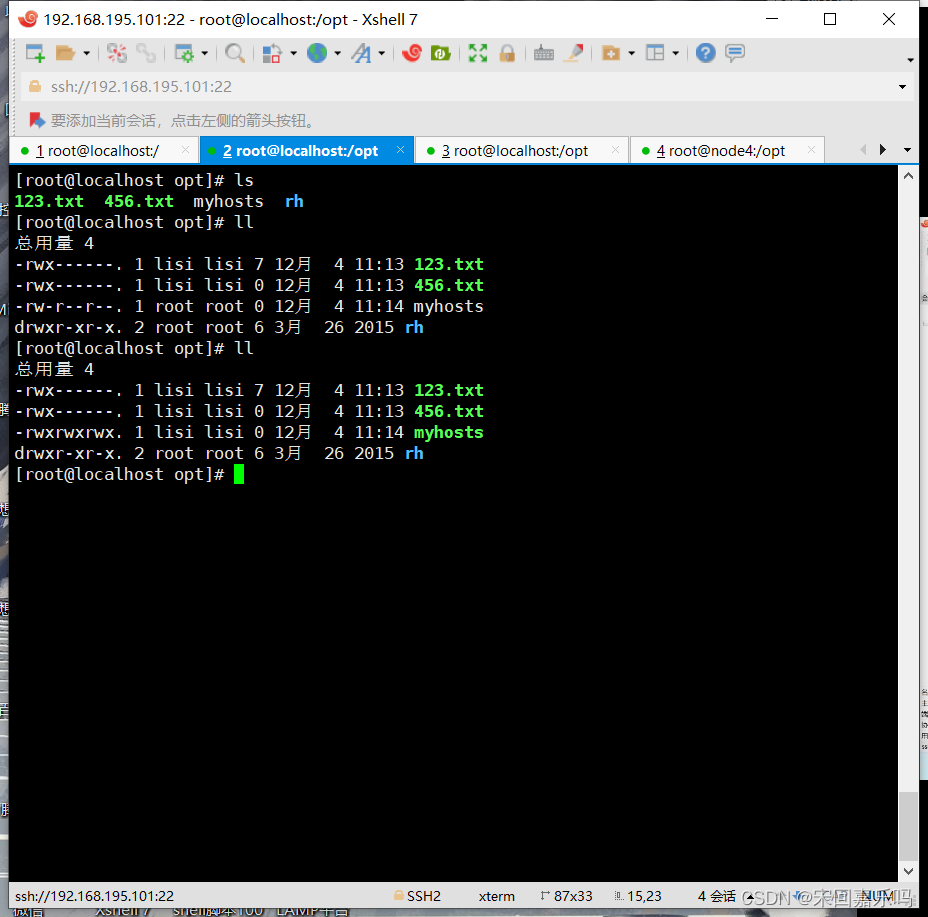The image size is (928, 917).
Task: Expand the new folder dropdown arrow
Action: pyautogui.click(x=631, y=54)
